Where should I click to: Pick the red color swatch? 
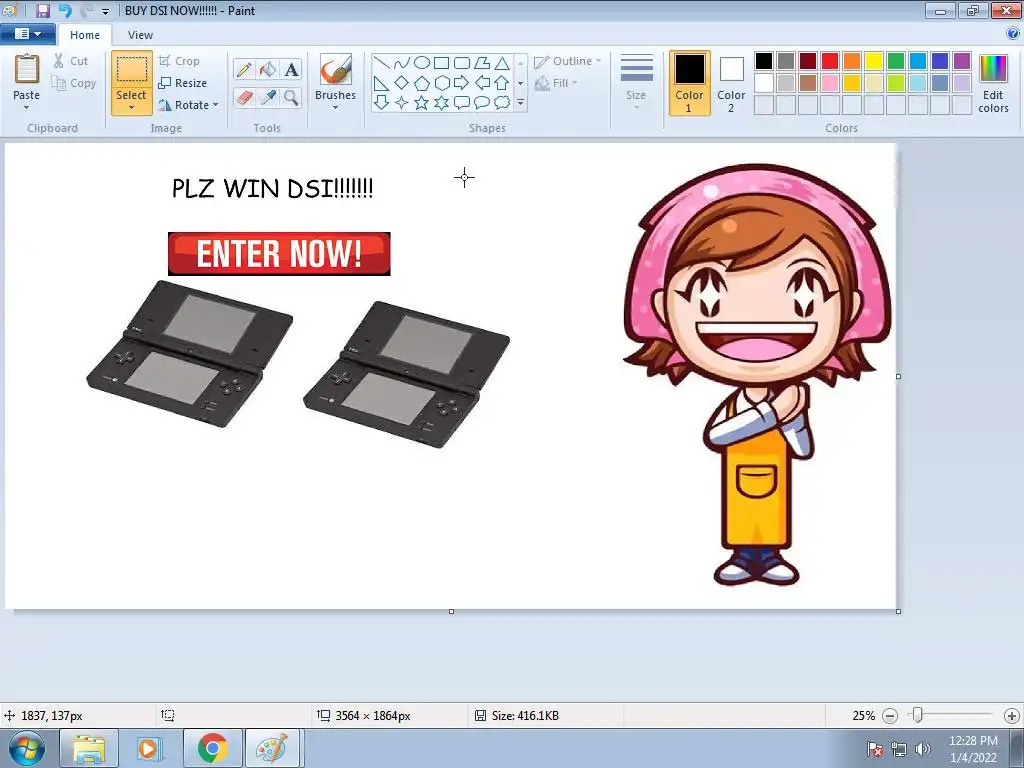coord(830,61)
